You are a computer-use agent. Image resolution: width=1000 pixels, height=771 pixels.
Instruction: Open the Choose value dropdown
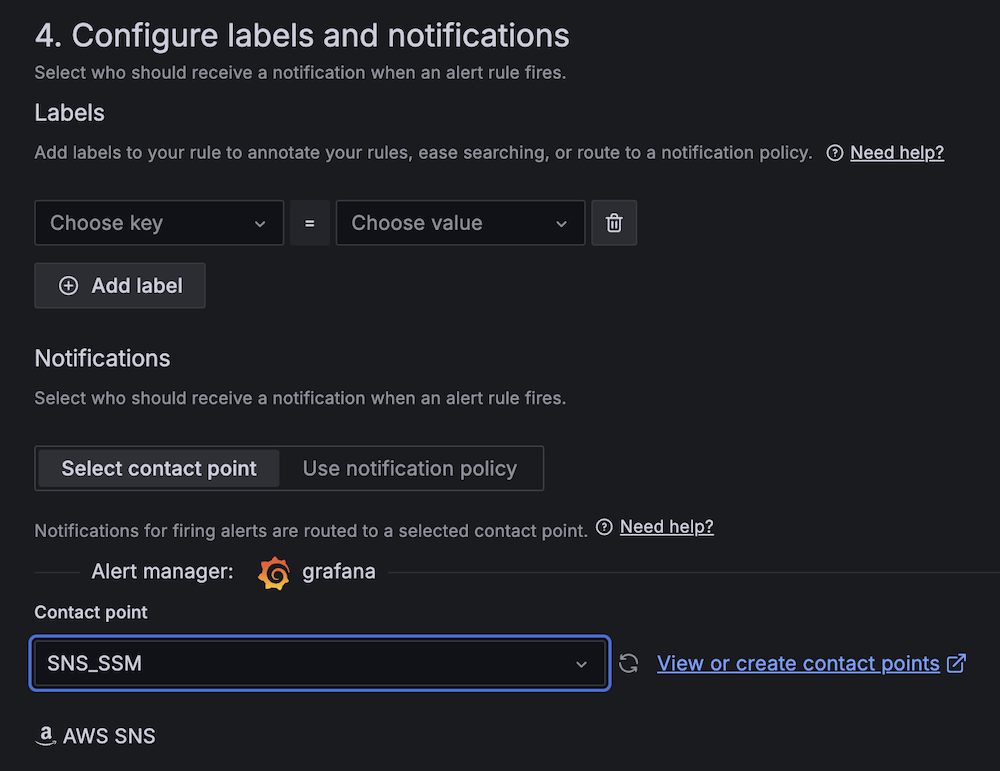tap(460, 222)
